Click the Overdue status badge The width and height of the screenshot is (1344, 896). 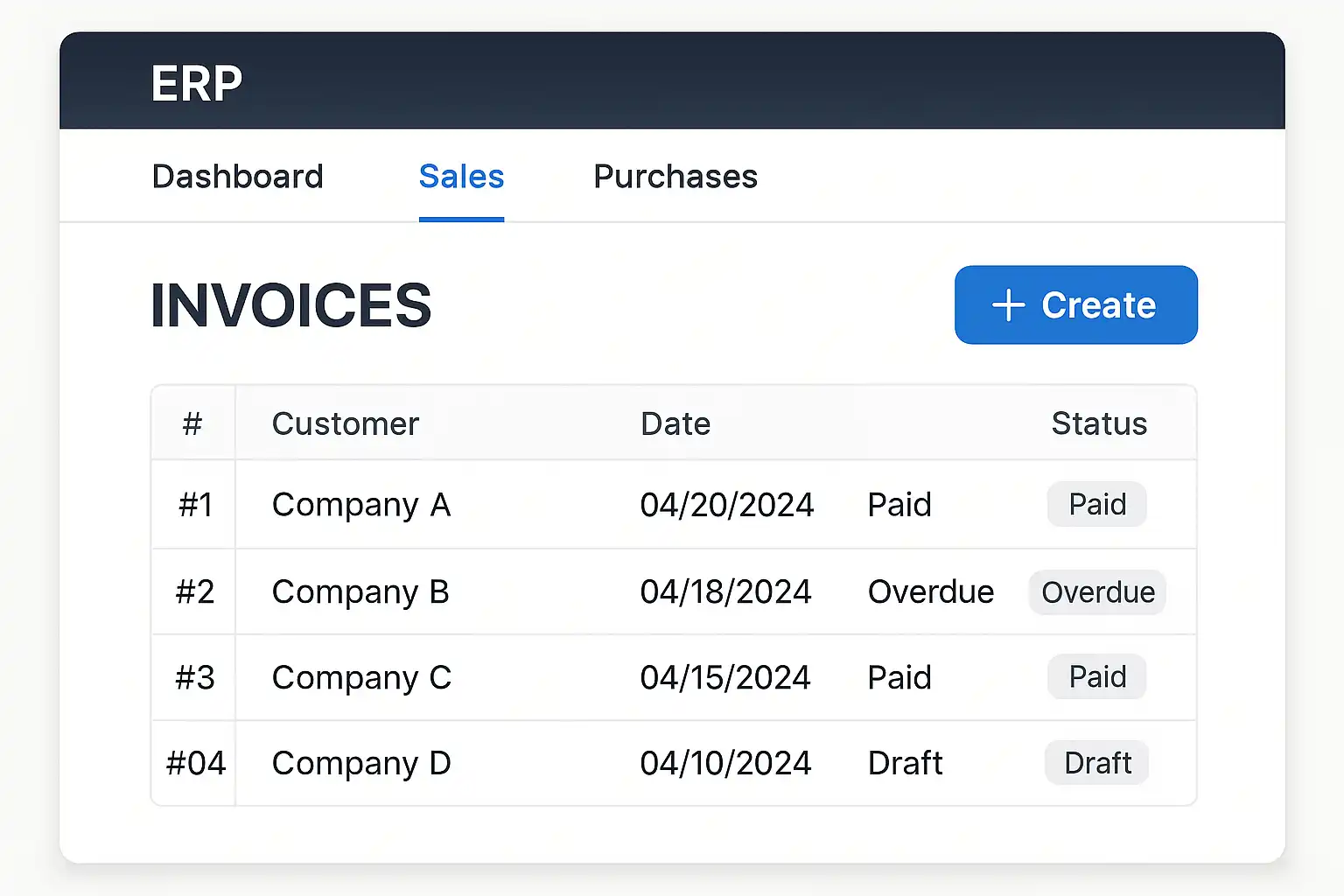[x=1097, y=592]
